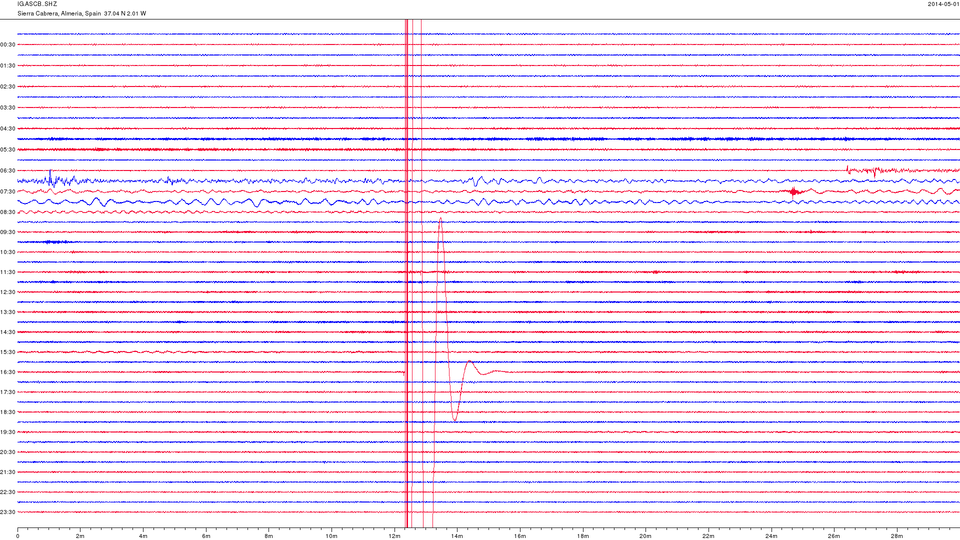Click the red burst near 24m on 07:30 trace
960x540 pixels.
tap(795, 192)
